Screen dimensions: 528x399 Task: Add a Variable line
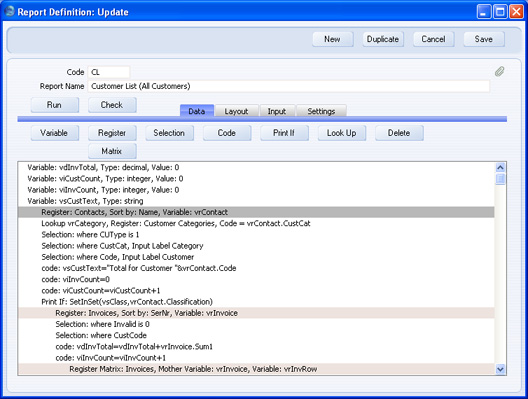click(55, 133)
